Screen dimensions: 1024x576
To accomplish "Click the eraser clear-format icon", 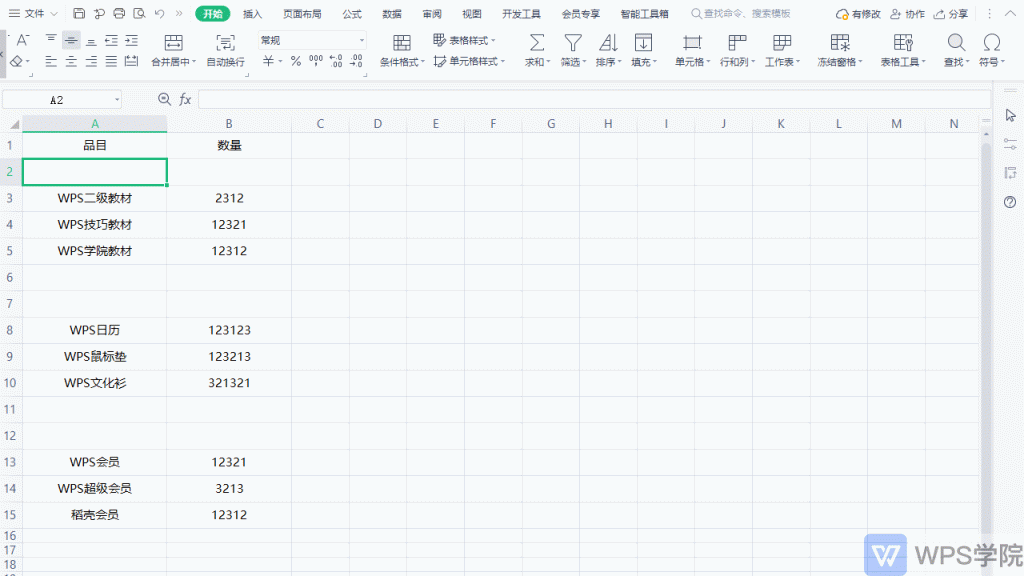I will pos(16,61).
